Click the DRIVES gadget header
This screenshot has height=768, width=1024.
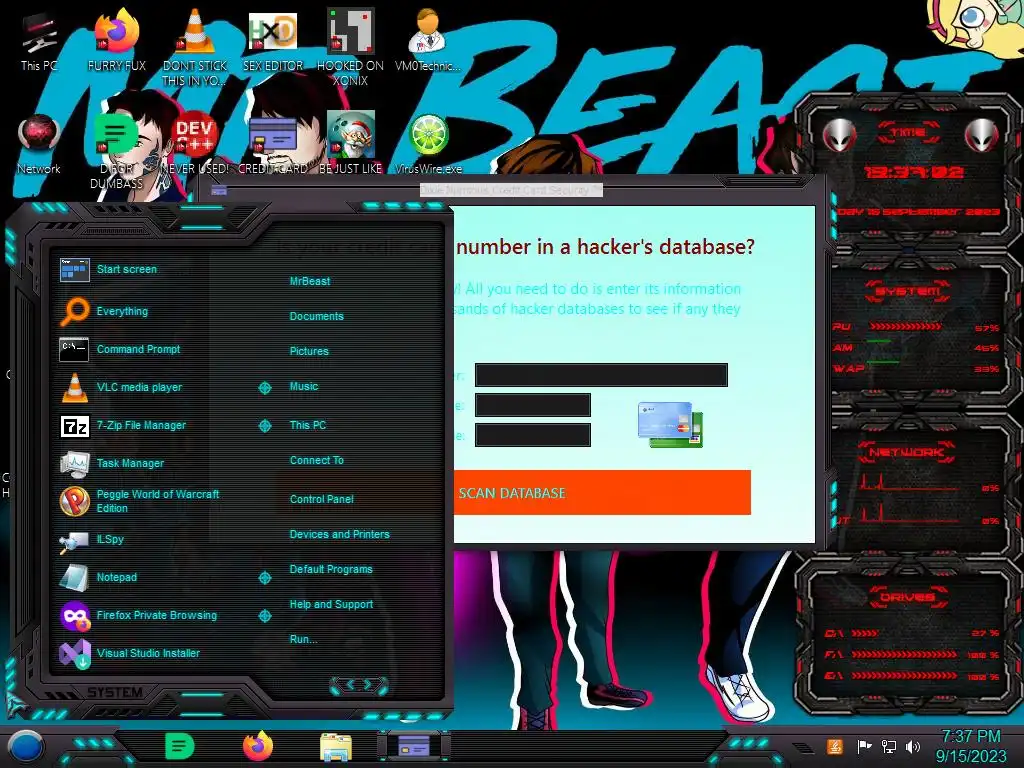(908, 596)
